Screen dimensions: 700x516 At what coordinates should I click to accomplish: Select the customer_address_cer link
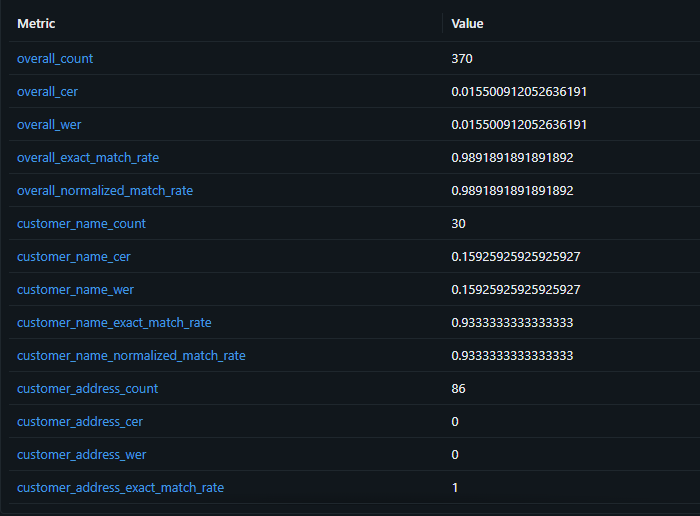80,422
